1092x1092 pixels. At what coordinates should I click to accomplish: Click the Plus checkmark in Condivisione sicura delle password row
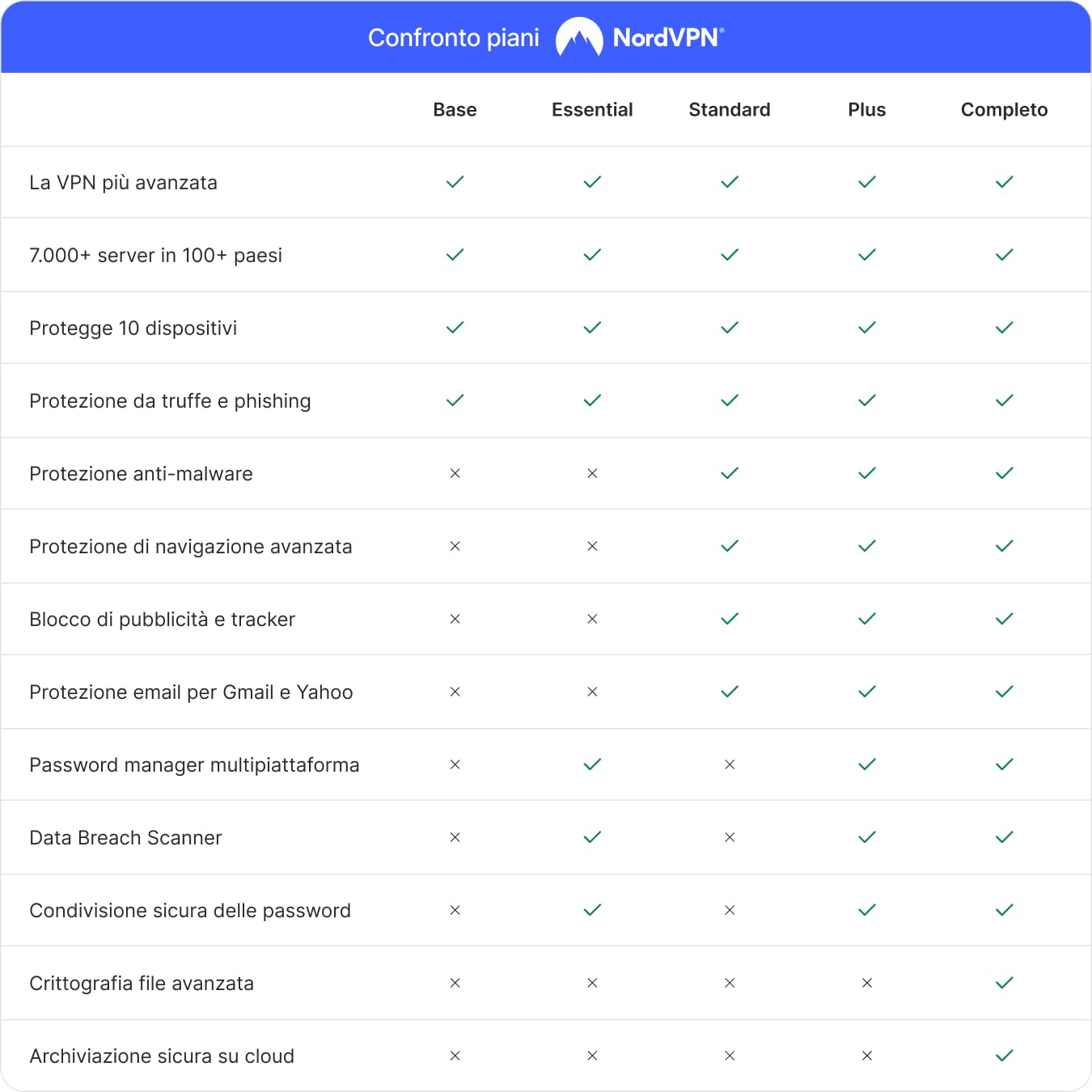pyautogui.click(x=867, y=910)
